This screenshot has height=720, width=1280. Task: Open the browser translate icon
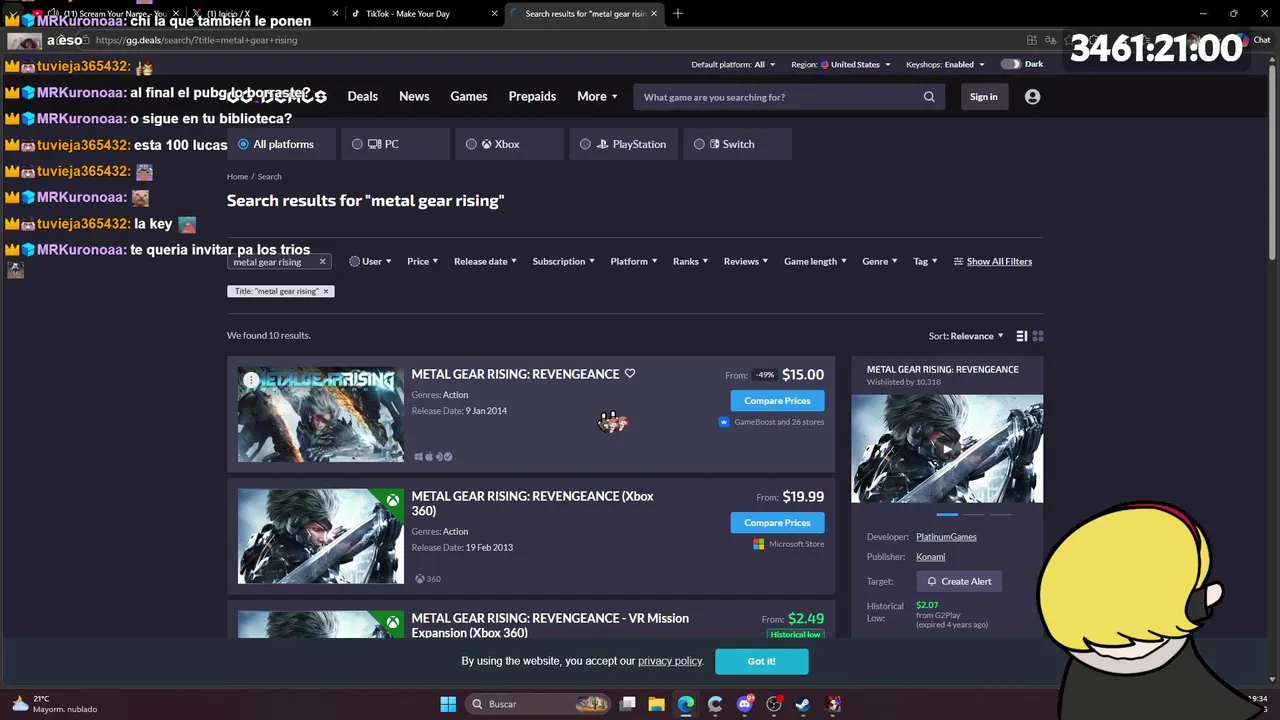[x=1051, y=40]
